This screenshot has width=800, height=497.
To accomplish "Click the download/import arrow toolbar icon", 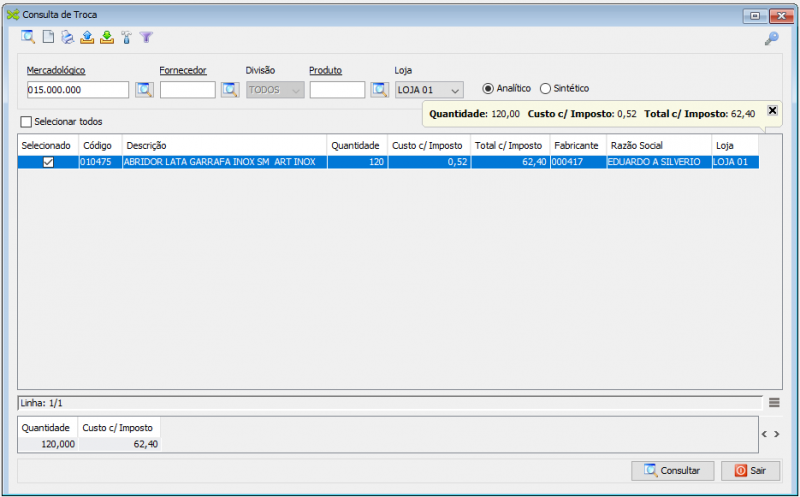I will pos(106,38).
